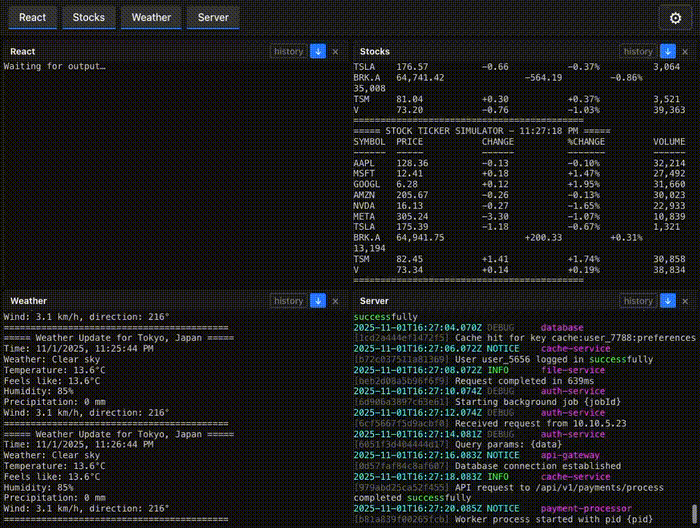Close the Weather panel
The width and height of the screenshot is (700, 528).
[x=335, y=301]
